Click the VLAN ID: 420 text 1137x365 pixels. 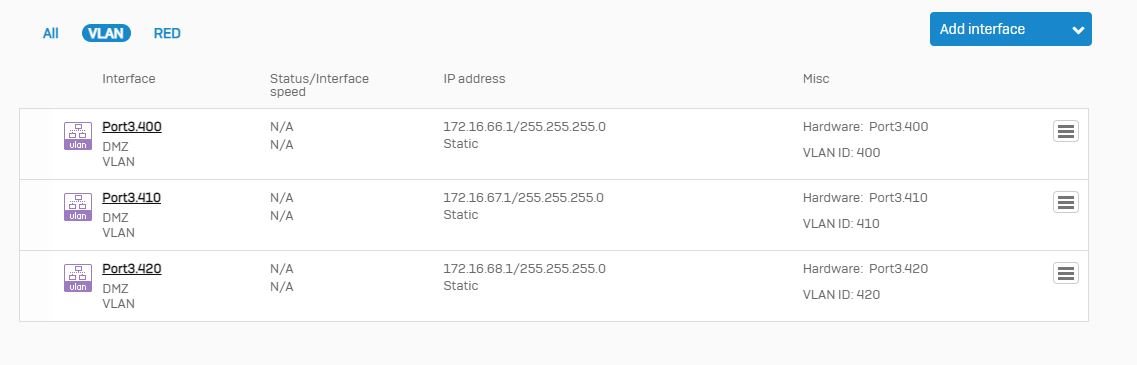pyautogui.click(x=841, y=295)
